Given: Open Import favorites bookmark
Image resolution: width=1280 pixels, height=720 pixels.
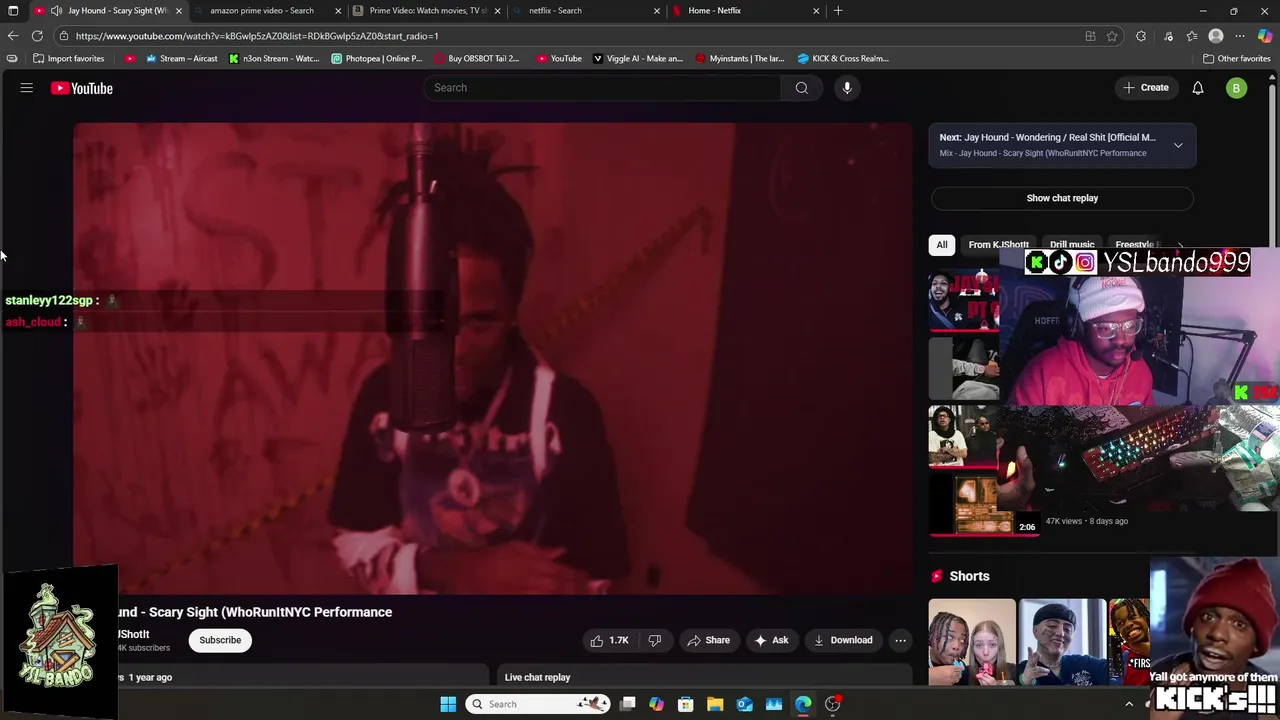Looking at the screenshot, I should click(x=68, y=58).
